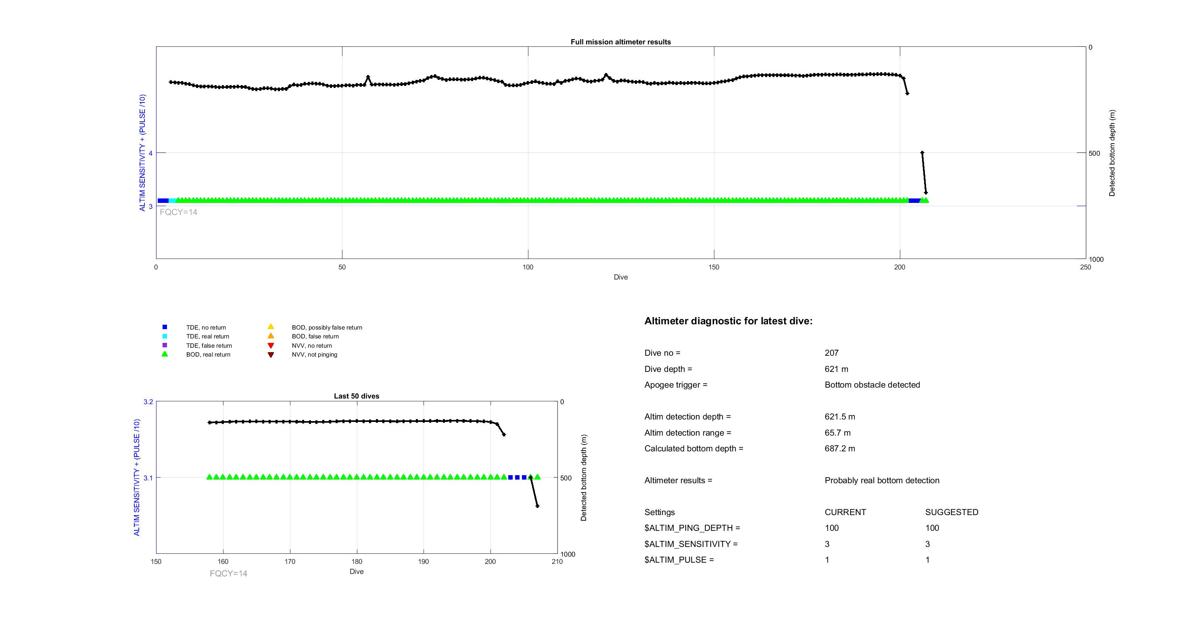Select the 'BOD, possibly false return' legend label

[327, 327]
